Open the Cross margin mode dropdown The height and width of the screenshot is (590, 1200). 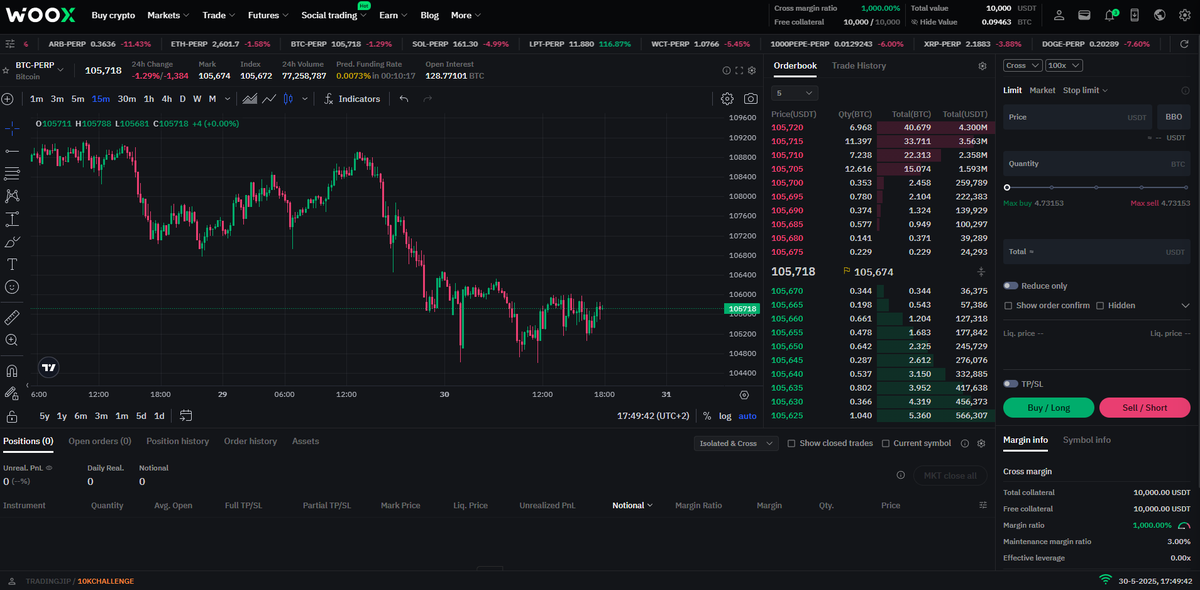click(1021, 65)
